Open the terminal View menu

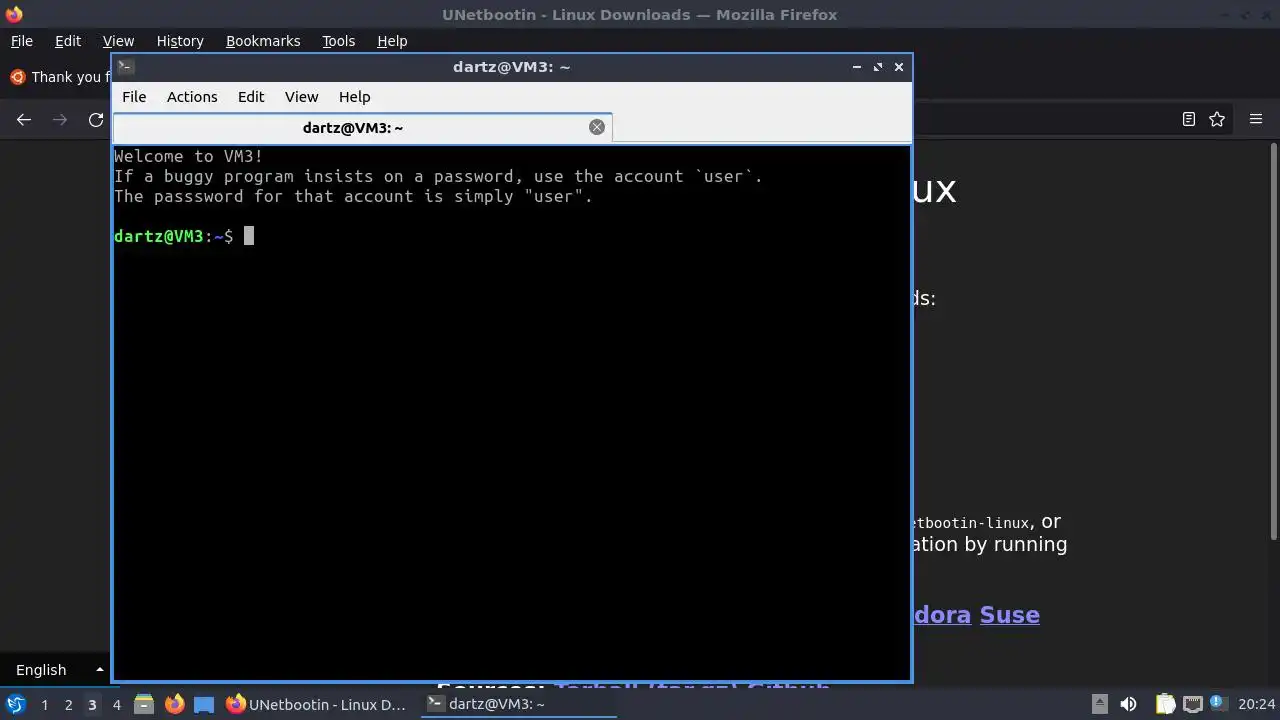301,97
